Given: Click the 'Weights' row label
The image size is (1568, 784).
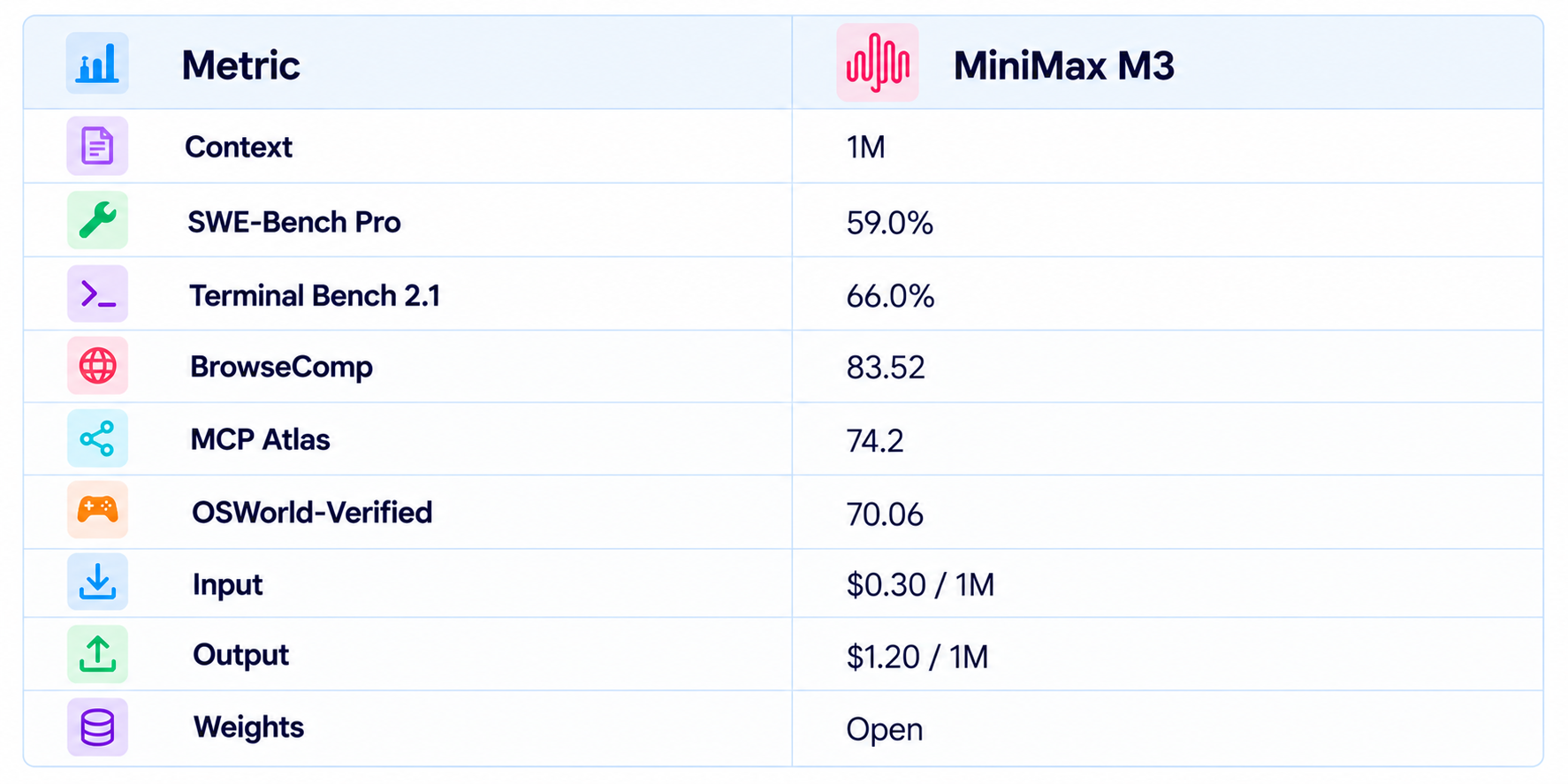Looking at the screenshot, I should pyautogui.click(x=248, y=727).
